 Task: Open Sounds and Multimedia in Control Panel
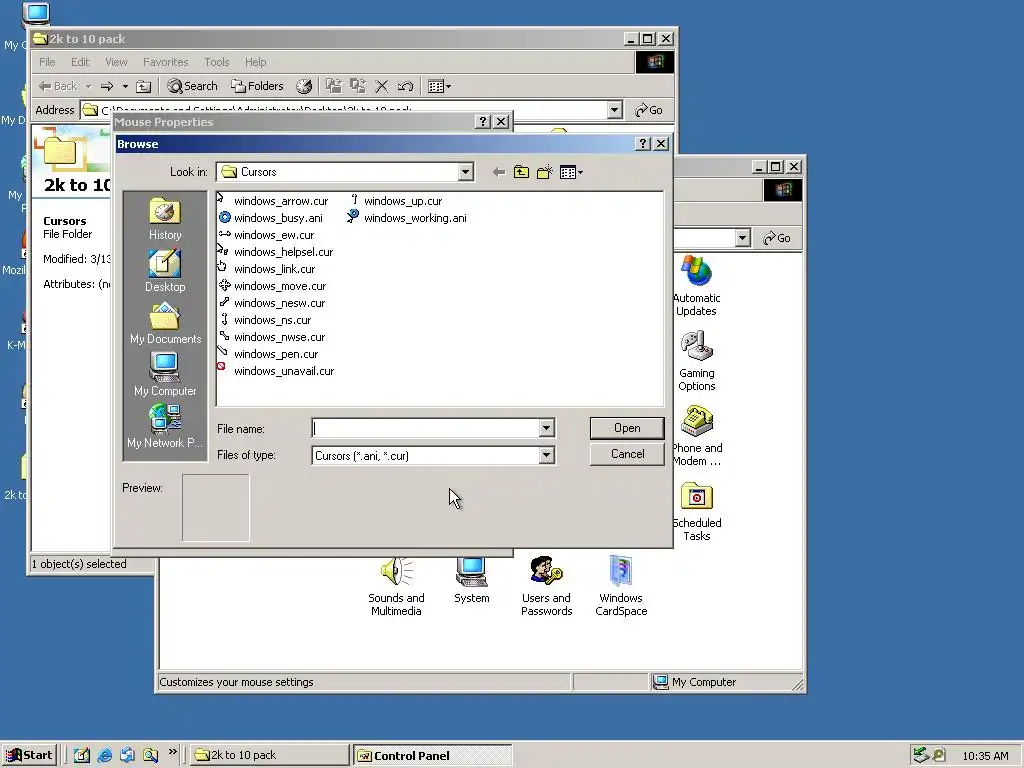[396, 586]
